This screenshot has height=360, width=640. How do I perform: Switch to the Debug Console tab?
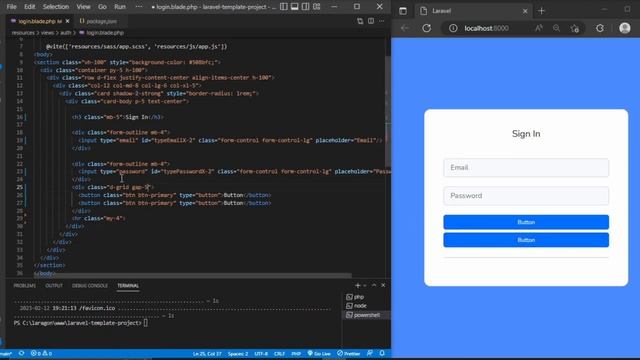coord(90,286)
